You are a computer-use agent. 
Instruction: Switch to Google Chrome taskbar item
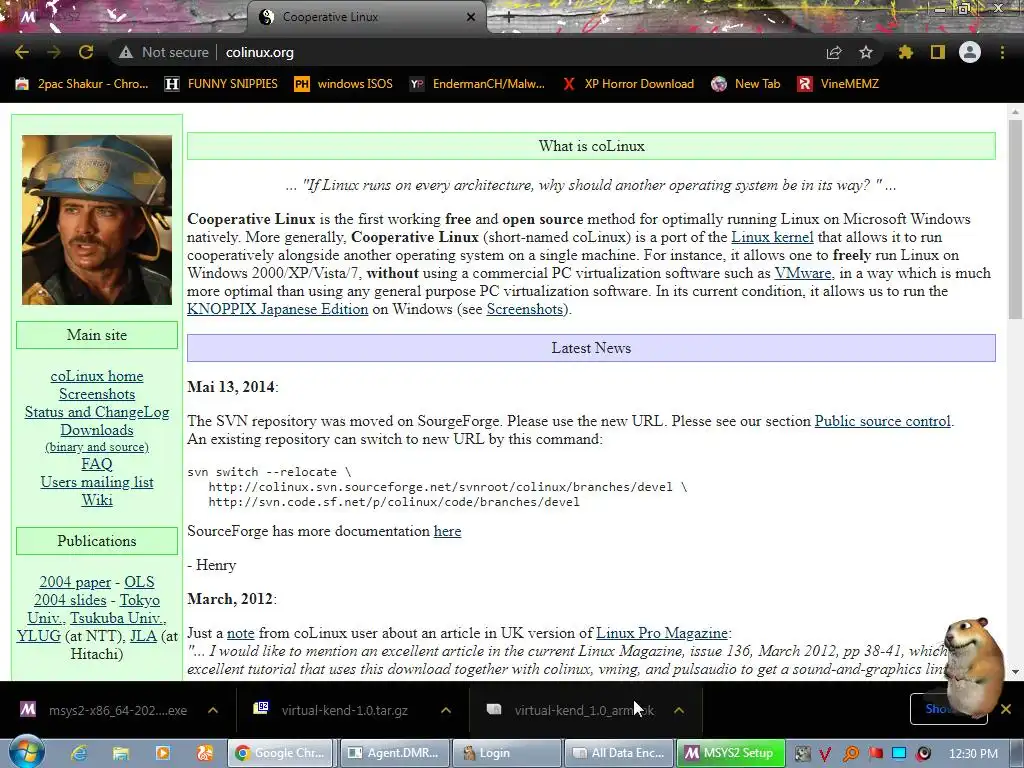coord(280,753)
